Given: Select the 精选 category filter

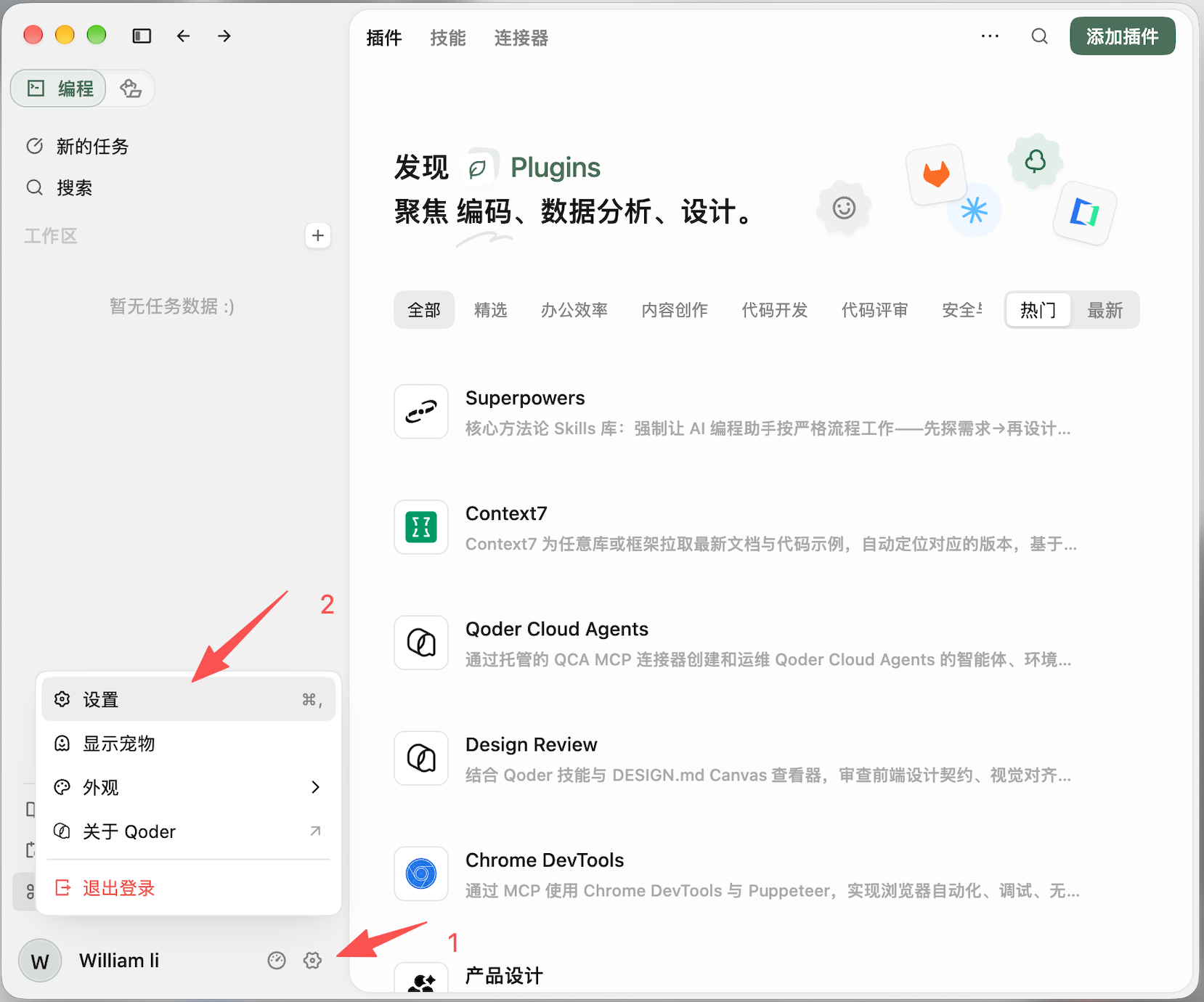Looking at the screenshot, I should click(491, 310).
